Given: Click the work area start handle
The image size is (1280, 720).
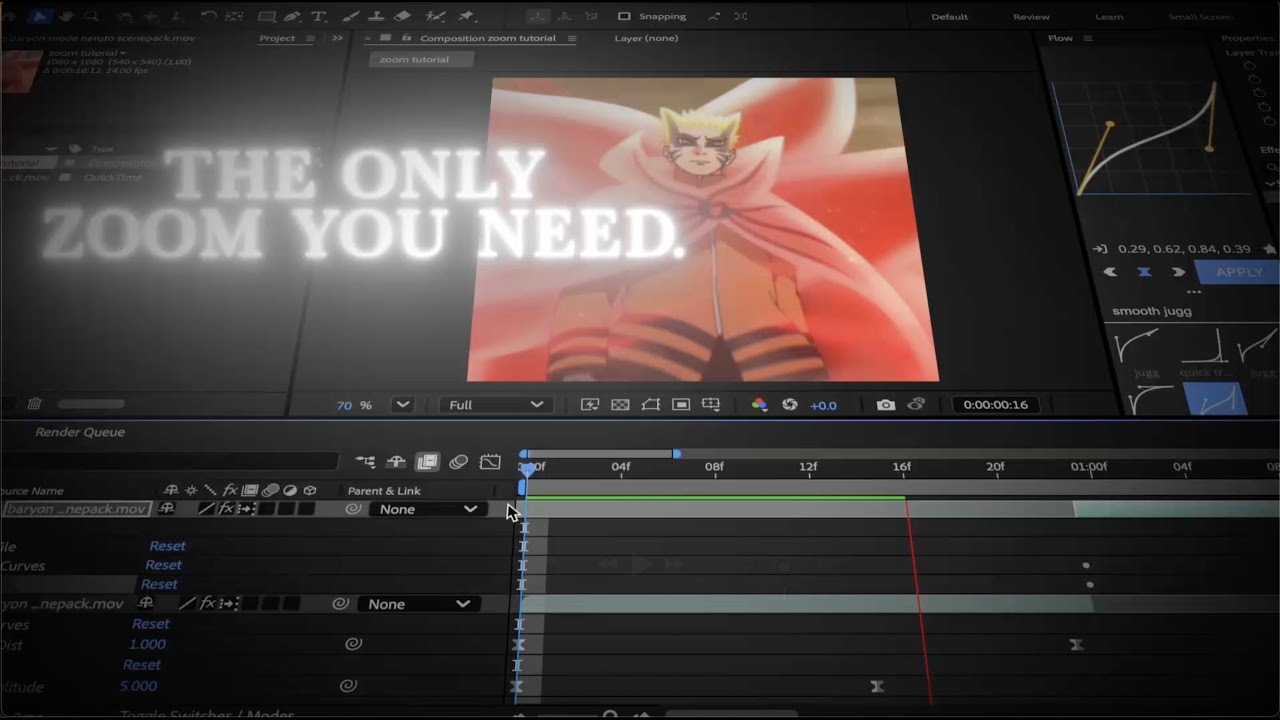Looking at the screenshot, I should pyautogui.click(x=524, y=454).
